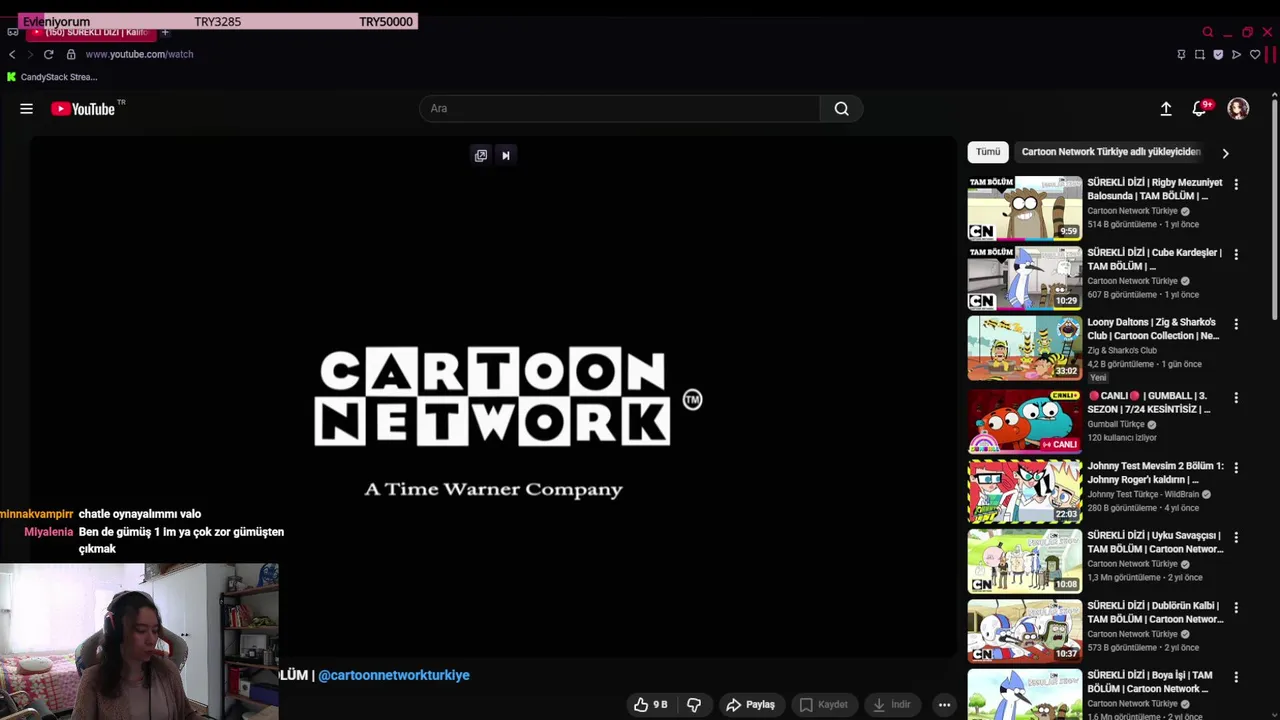Open options for Rigby Mezuniyet Balosunda video
This screenshot has height=720, width=1280.
1236,184
